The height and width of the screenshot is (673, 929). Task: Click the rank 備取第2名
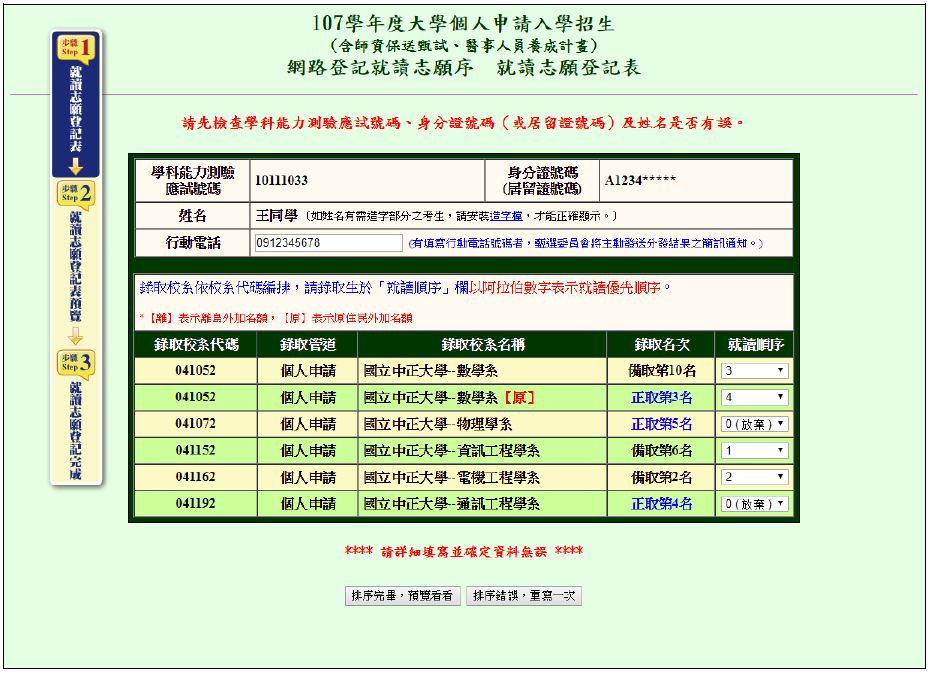[662, 477]
